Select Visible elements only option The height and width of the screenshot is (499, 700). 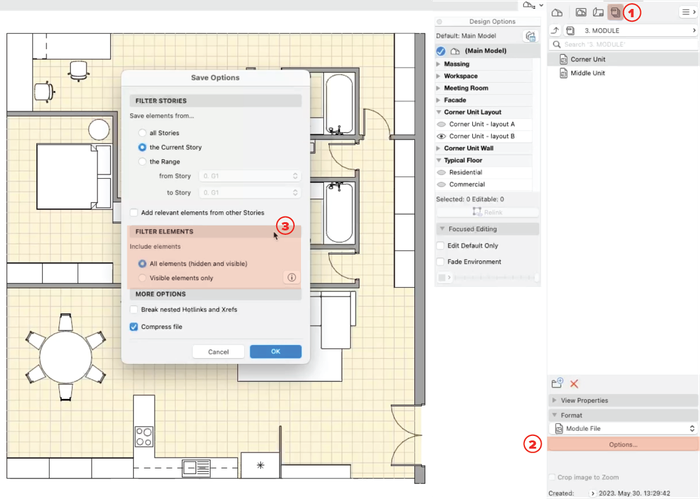coord(142,278)
